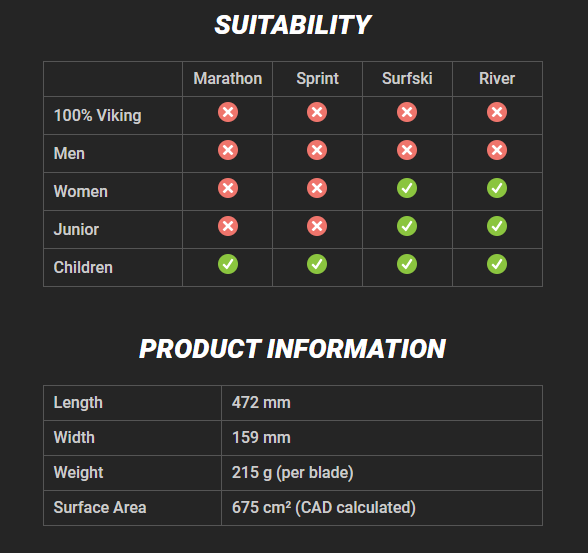
Task: Click the red cross for Men Surfski
Action: [407, 150]
